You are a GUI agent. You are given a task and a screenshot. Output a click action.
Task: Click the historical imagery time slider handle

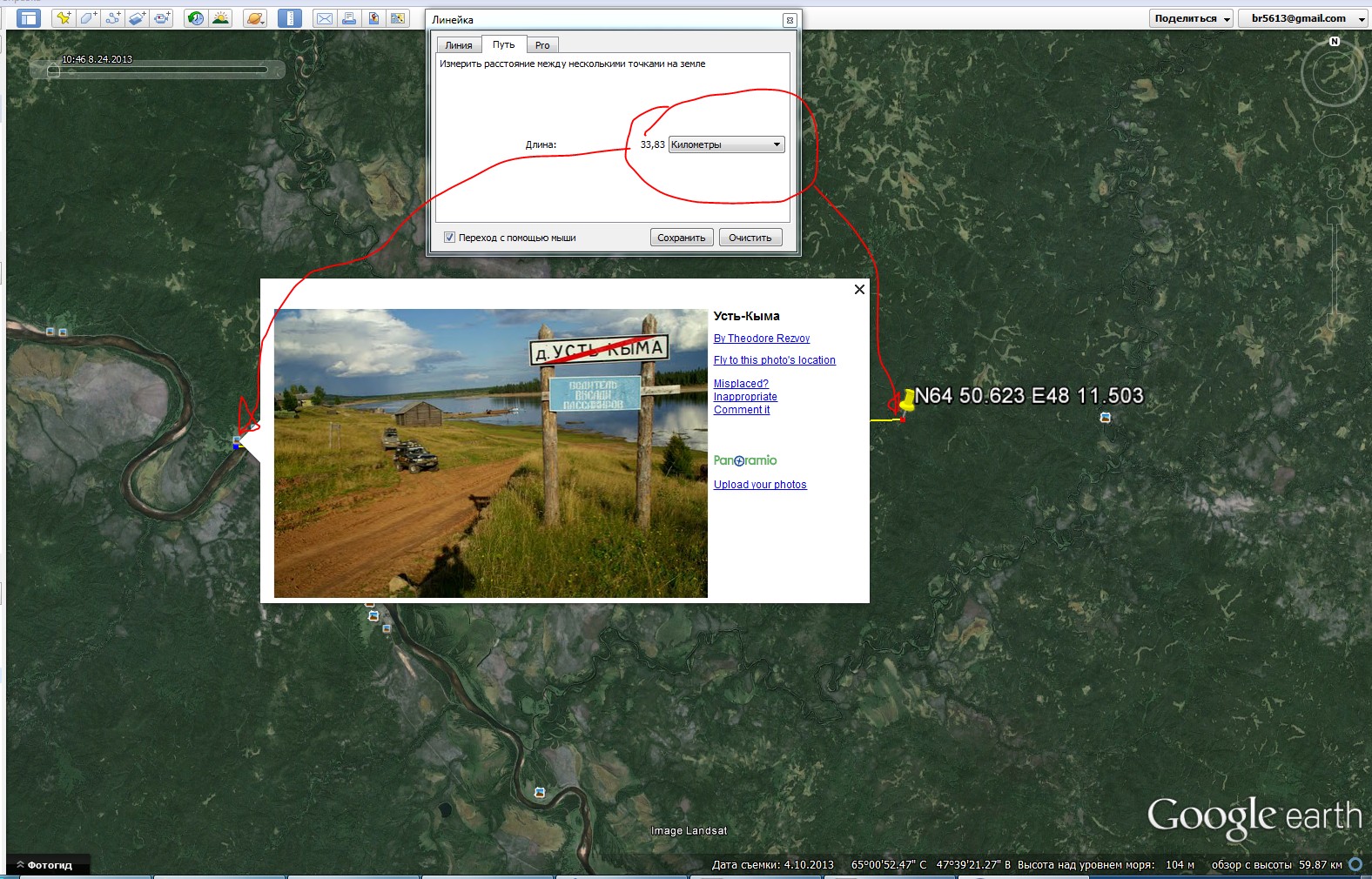pyautogui.click(x=53, y=71)
